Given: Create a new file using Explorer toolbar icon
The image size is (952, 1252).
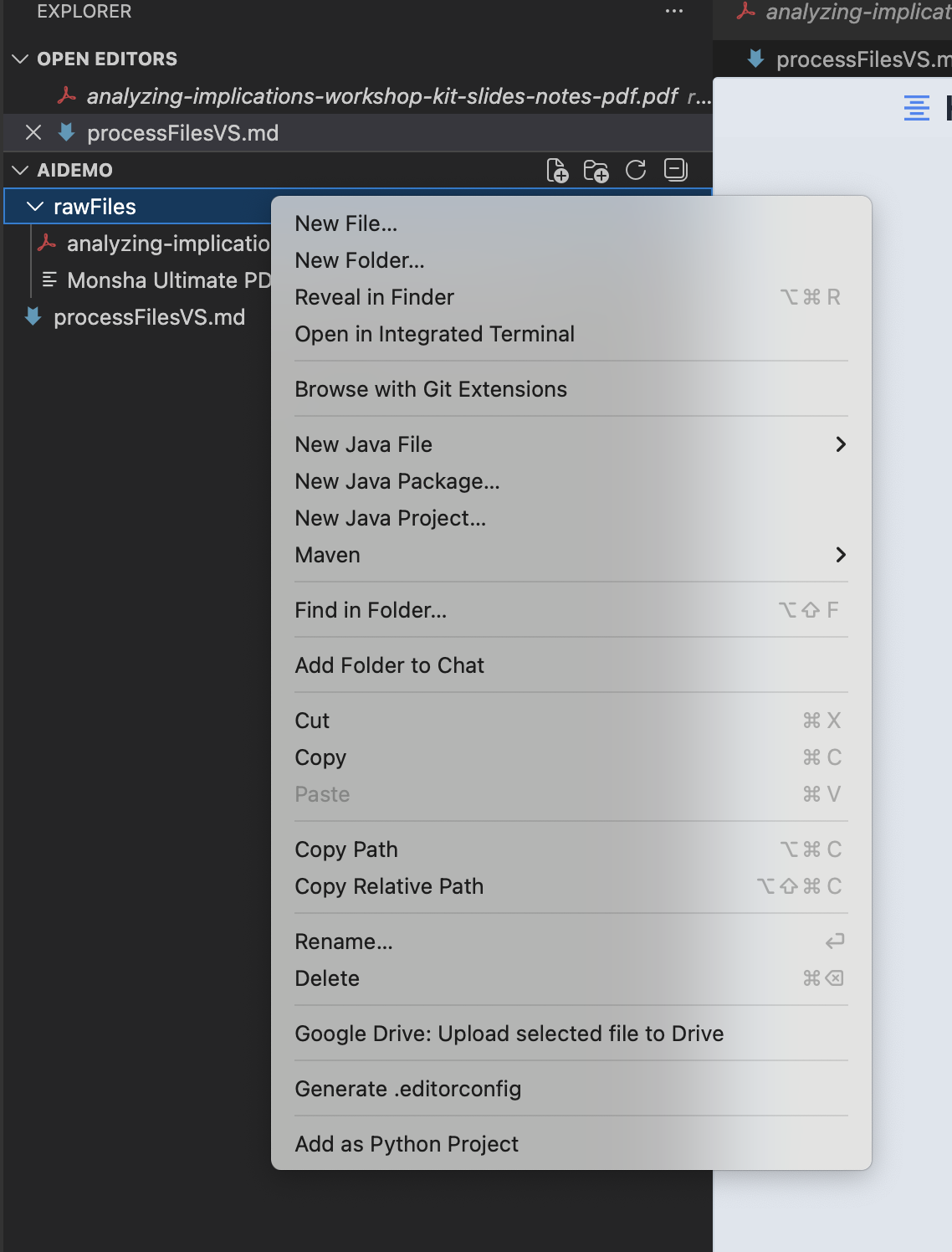Looking at the screenshot, I should click(556, 170).
